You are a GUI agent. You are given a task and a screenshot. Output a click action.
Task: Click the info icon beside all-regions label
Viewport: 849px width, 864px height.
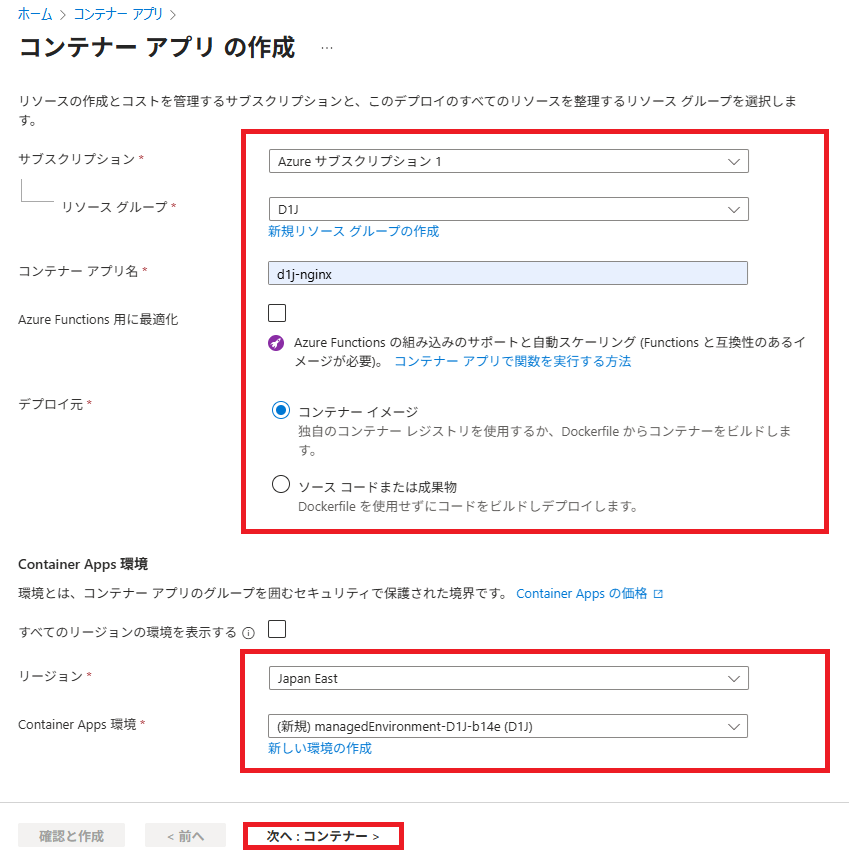pos(249,632)
